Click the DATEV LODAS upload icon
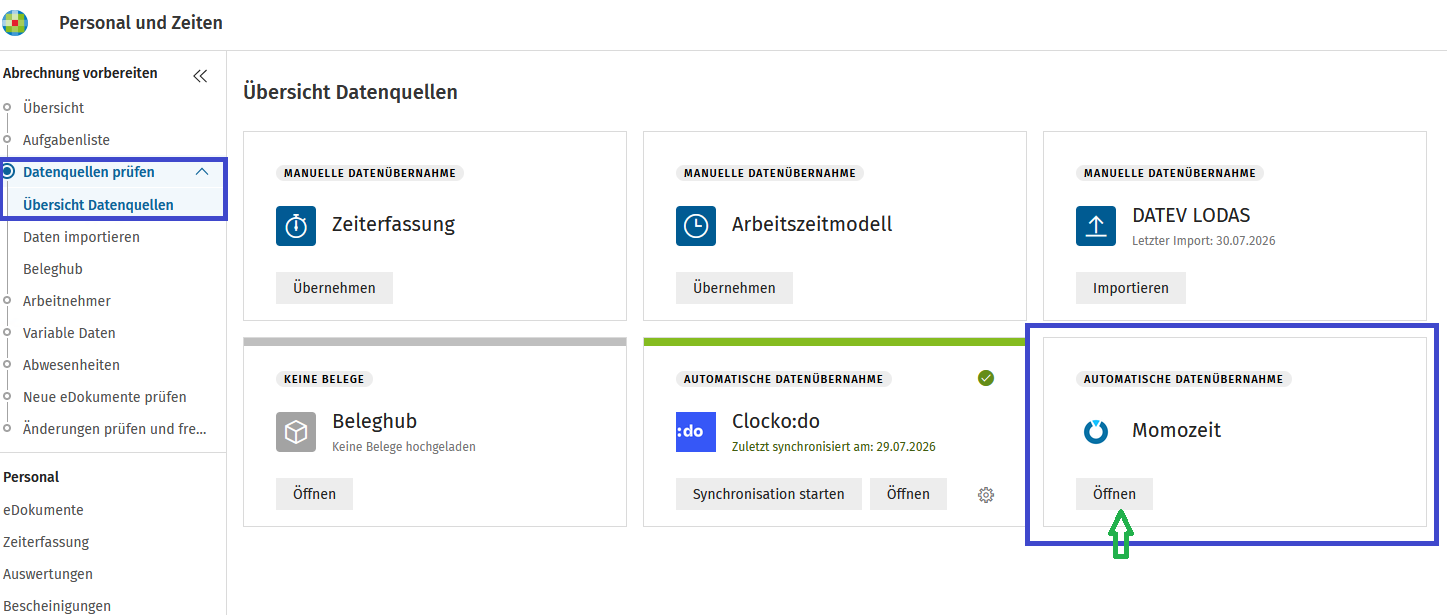The height and width of the screenshot is (615, 1447). 1096,225
